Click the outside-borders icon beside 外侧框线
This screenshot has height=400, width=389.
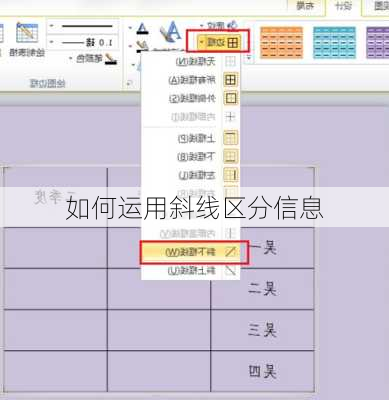(x=230, y=98)
